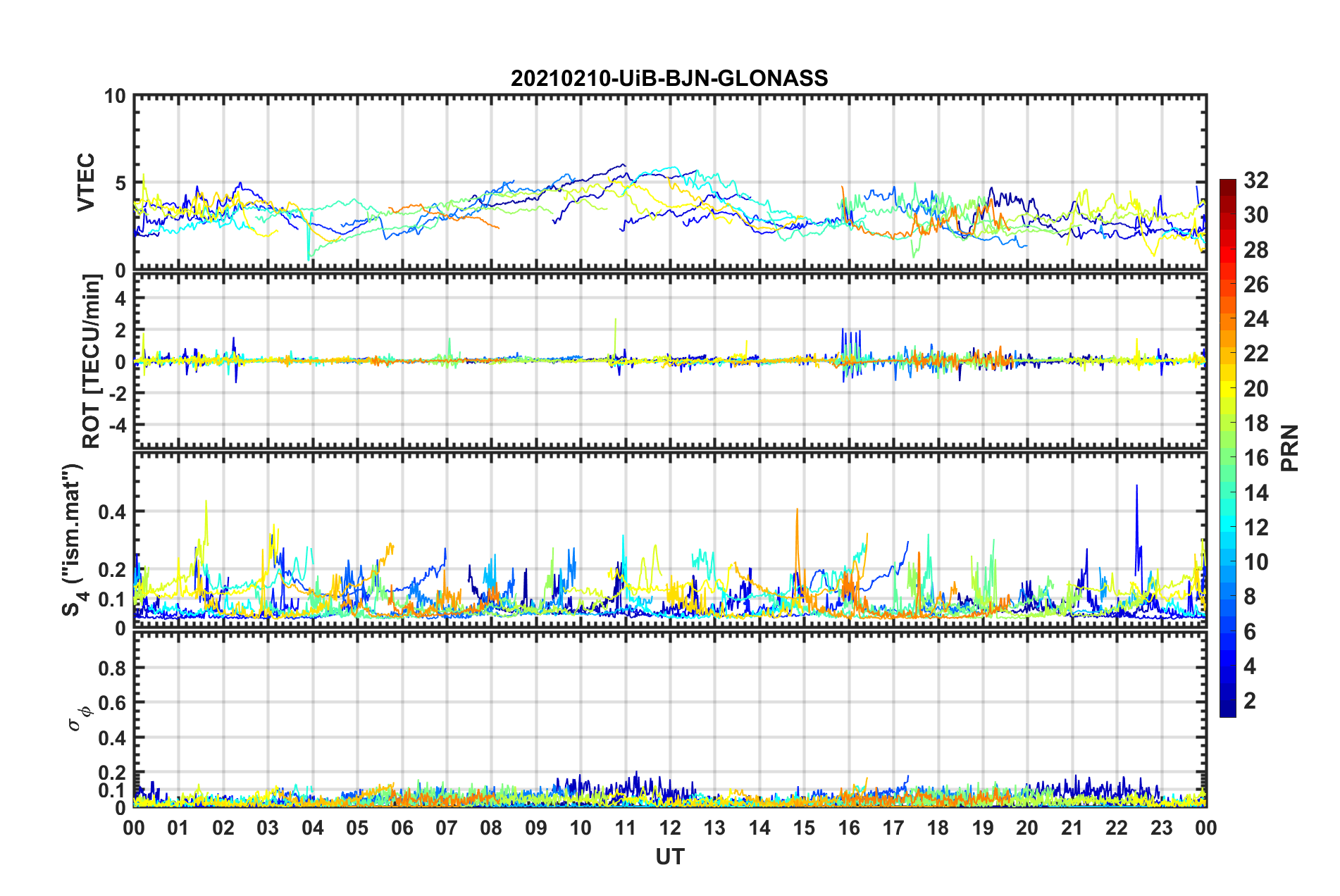This screenshot has height=896, width=1340.
Task: Select the "14" PRN colorbar tick
Action: pos(1256,493)
